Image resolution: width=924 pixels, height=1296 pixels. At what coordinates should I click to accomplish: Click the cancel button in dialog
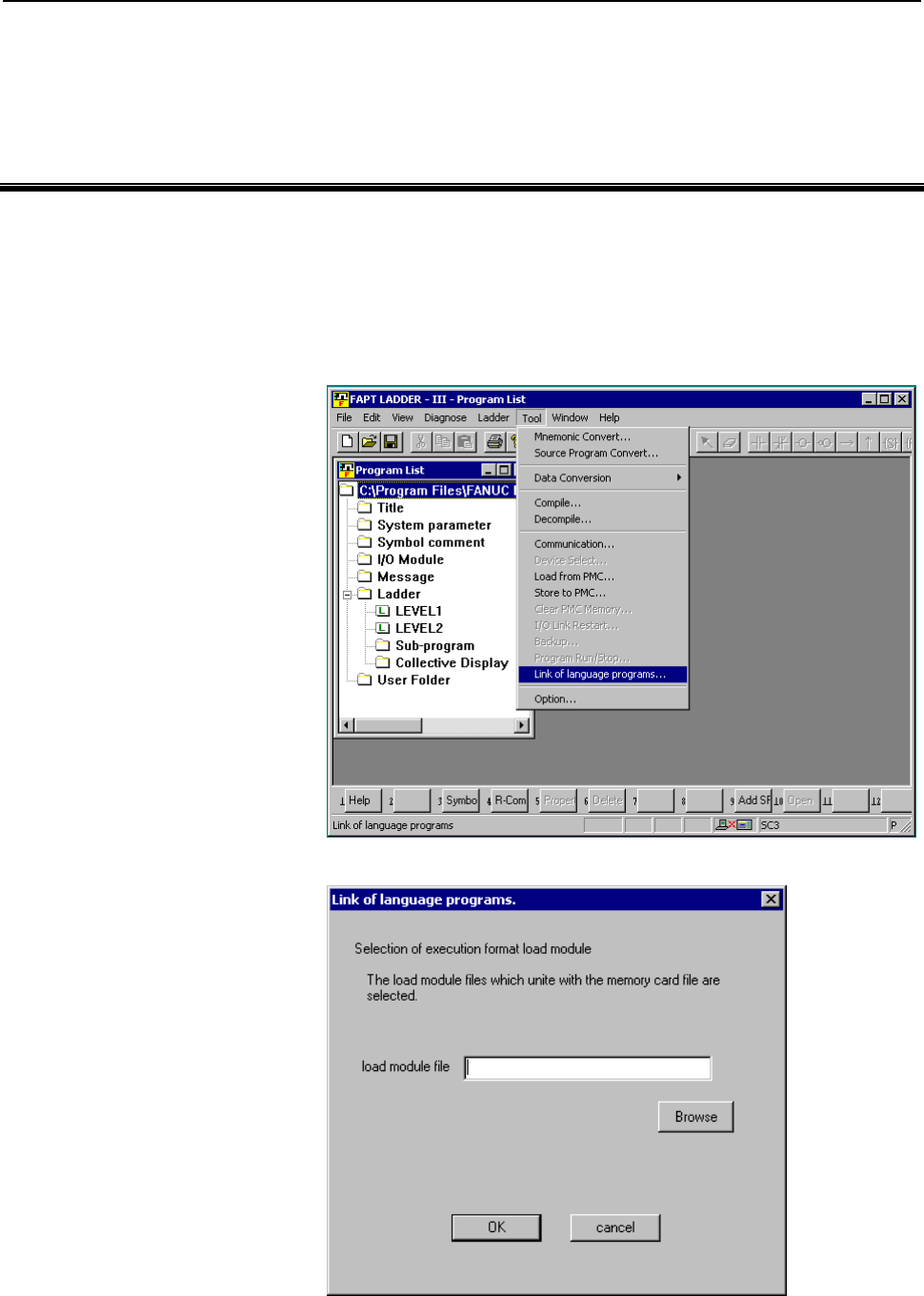click(x=615, y=1227)
